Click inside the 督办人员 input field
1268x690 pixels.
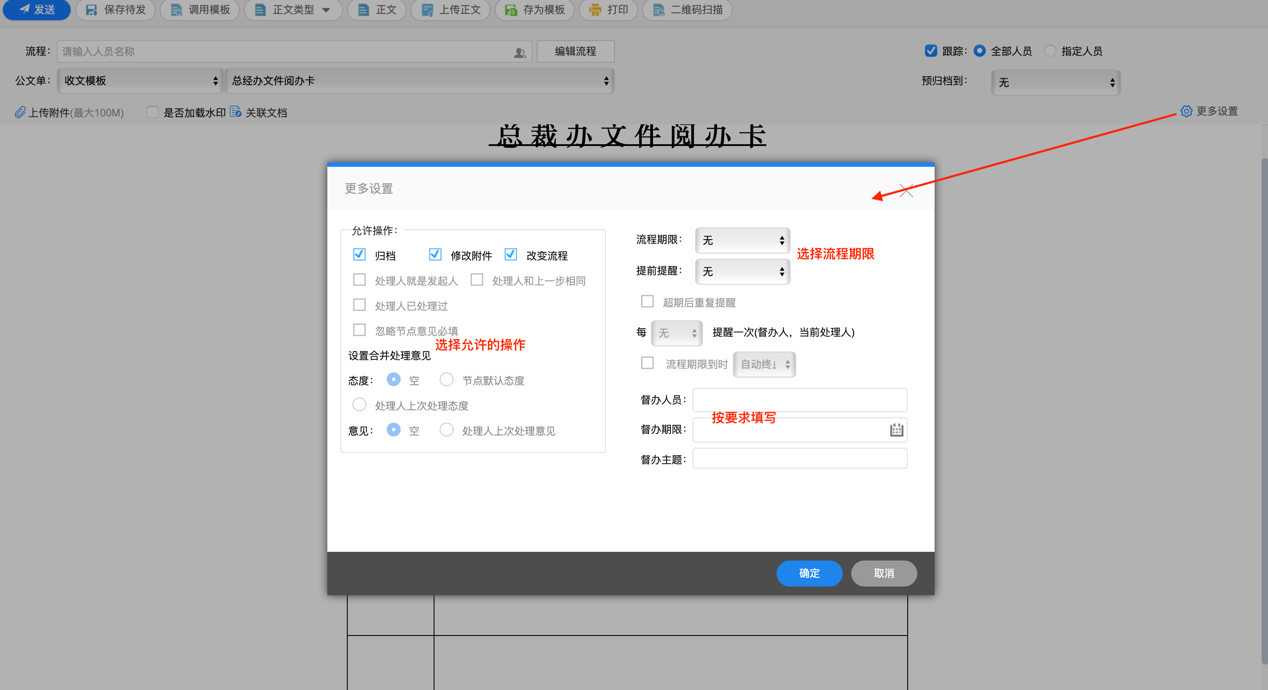pyautogui.click(x=799, y=399)
